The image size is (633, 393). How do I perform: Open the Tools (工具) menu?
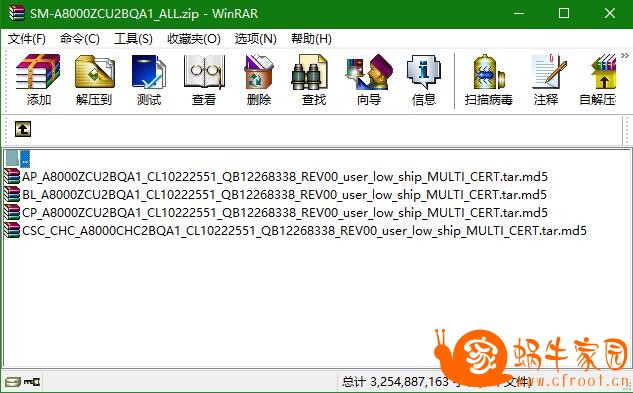click(x=133, y=39)
